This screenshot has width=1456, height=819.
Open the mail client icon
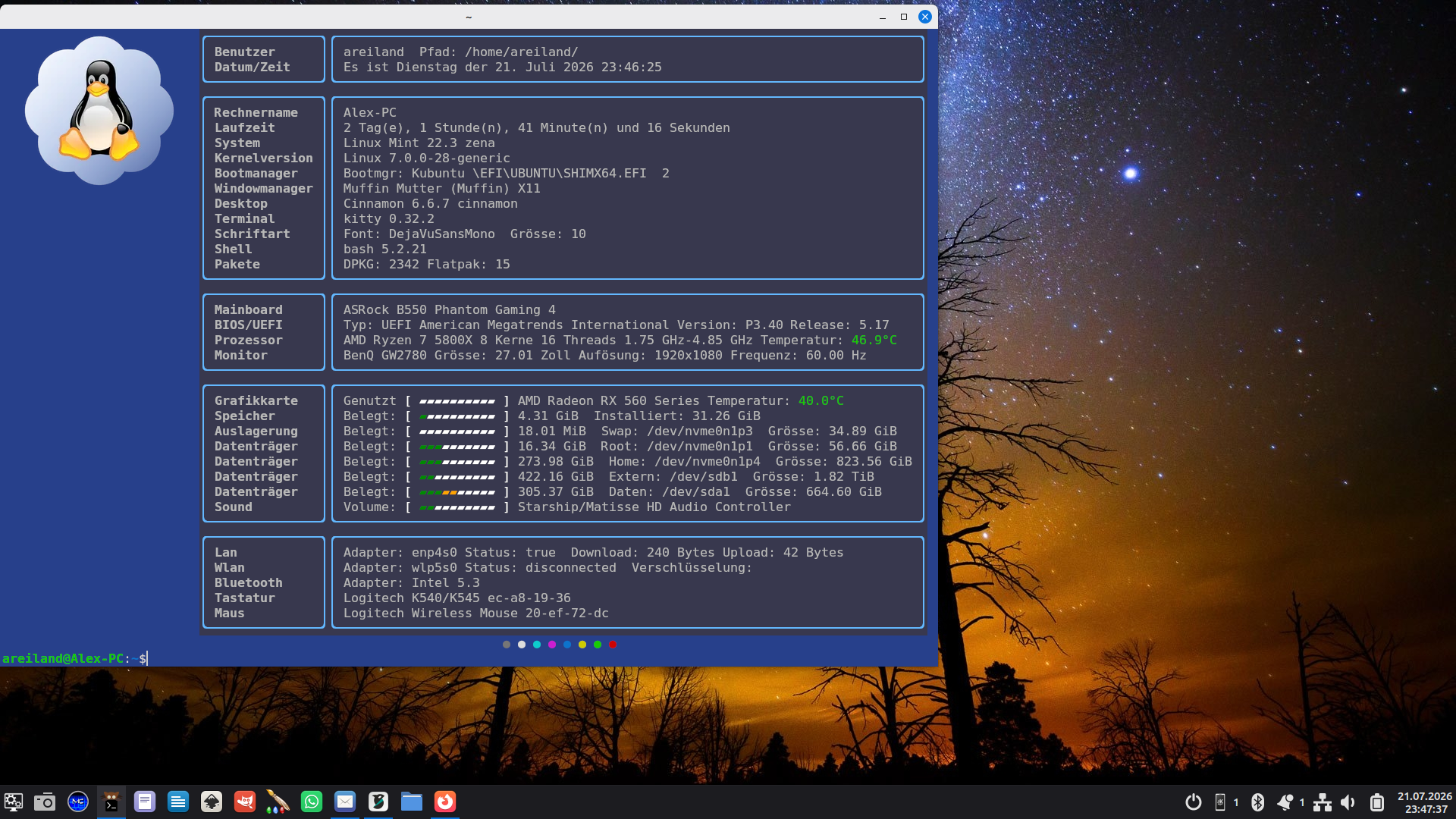tap(345, 802)
